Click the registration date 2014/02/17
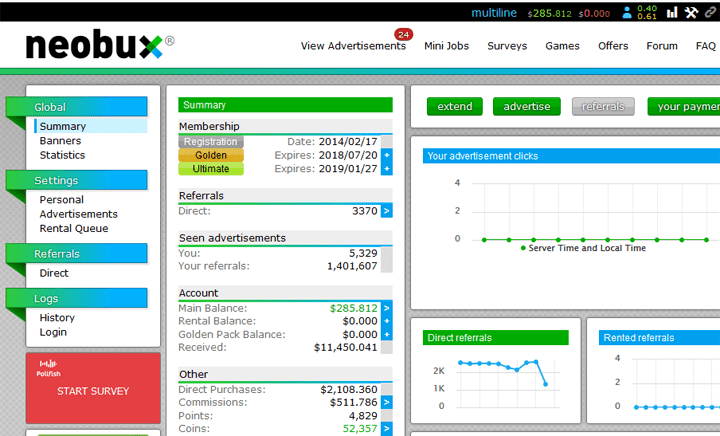720x436 pixels. pos(348,142)
